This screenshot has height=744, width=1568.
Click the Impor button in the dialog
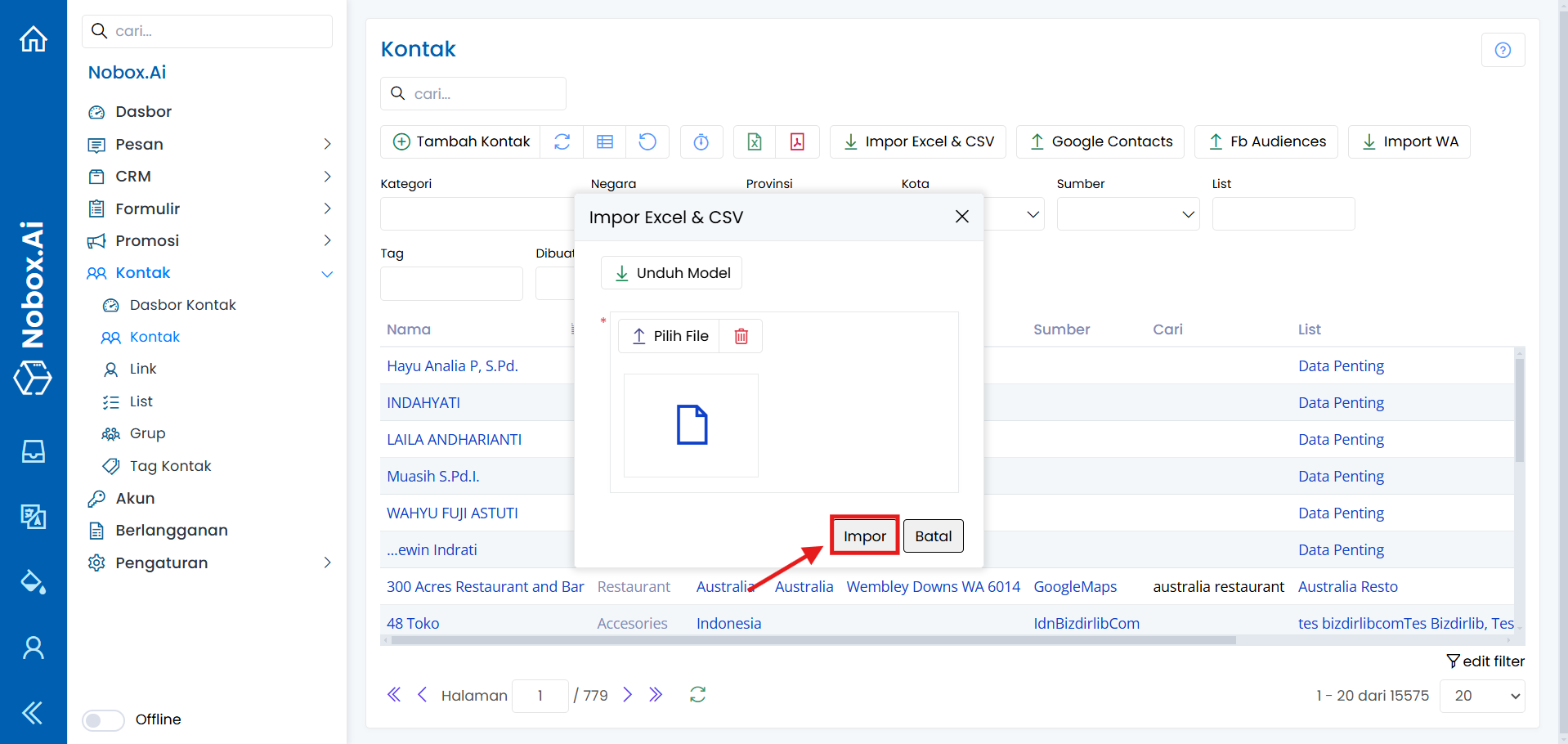pos(864,536)
